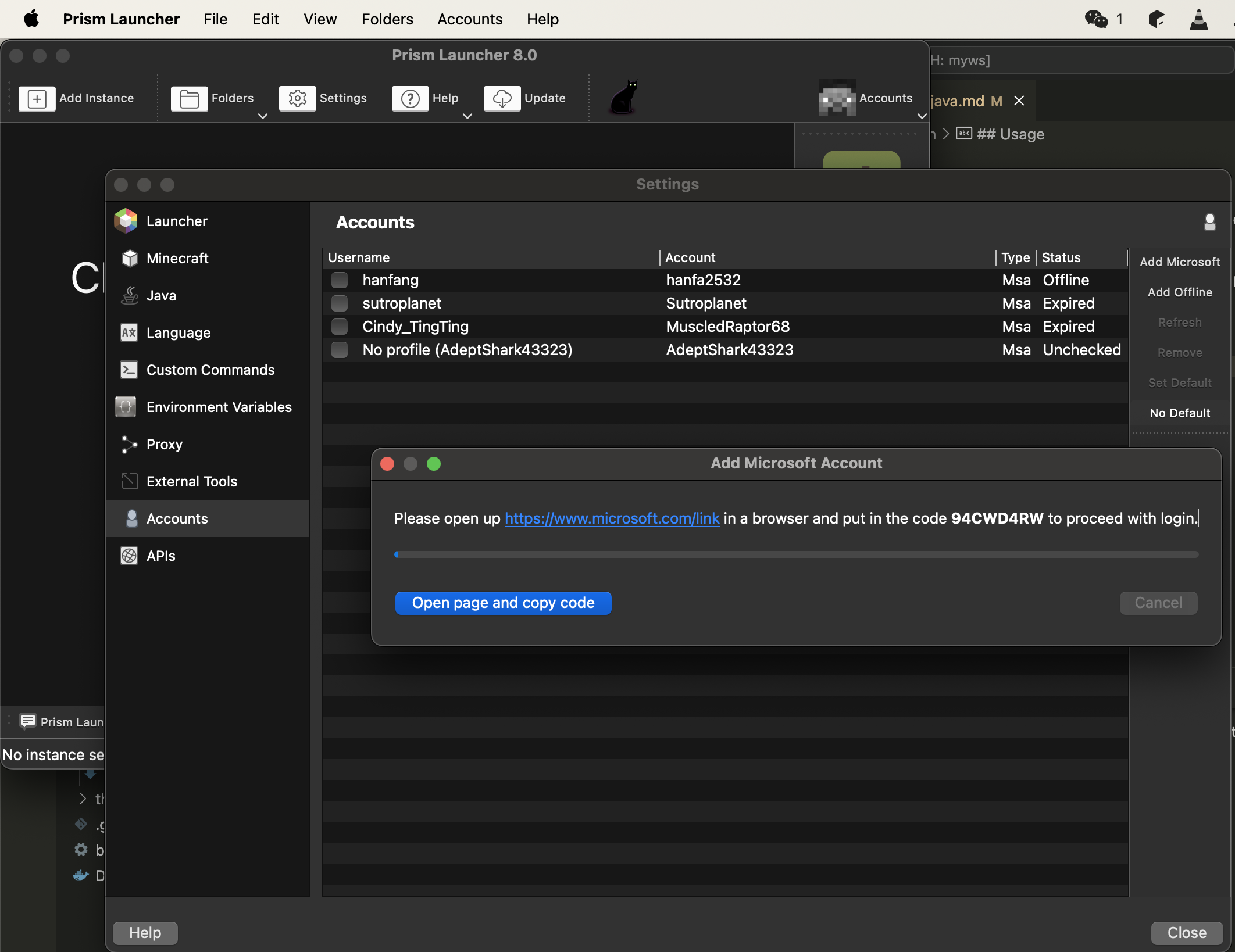The height and width of the screenshot is (952, 1235).
Task: Open the Update cloud icon
Action: pos(502,98)
